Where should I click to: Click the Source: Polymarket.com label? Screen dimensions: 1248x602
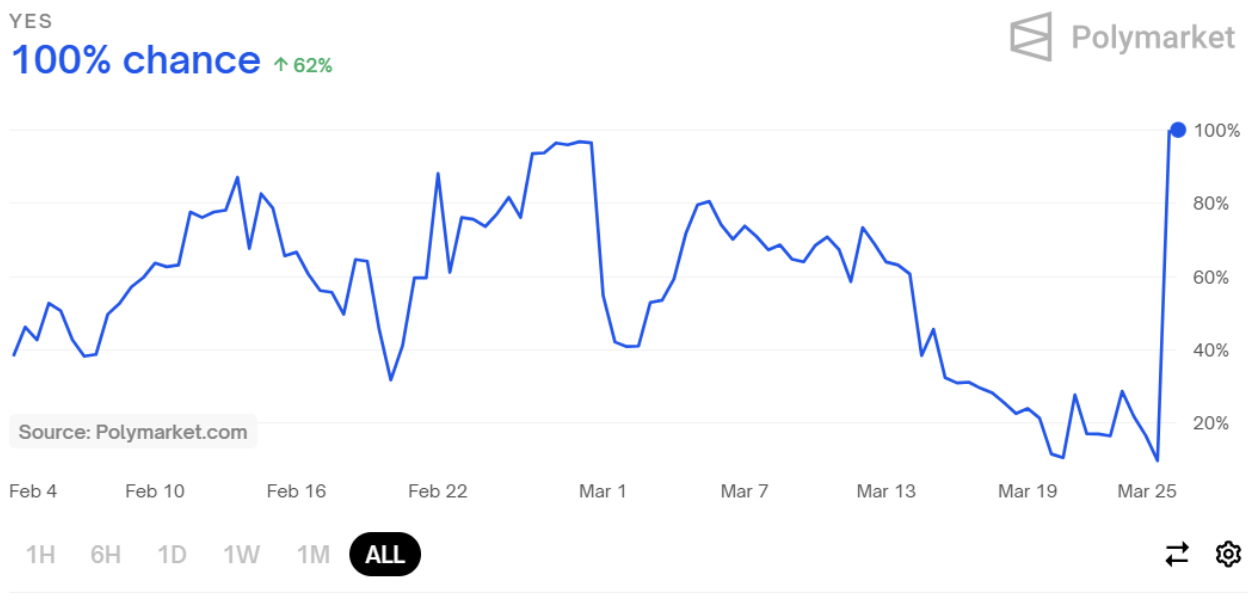(x=133, y=432)
